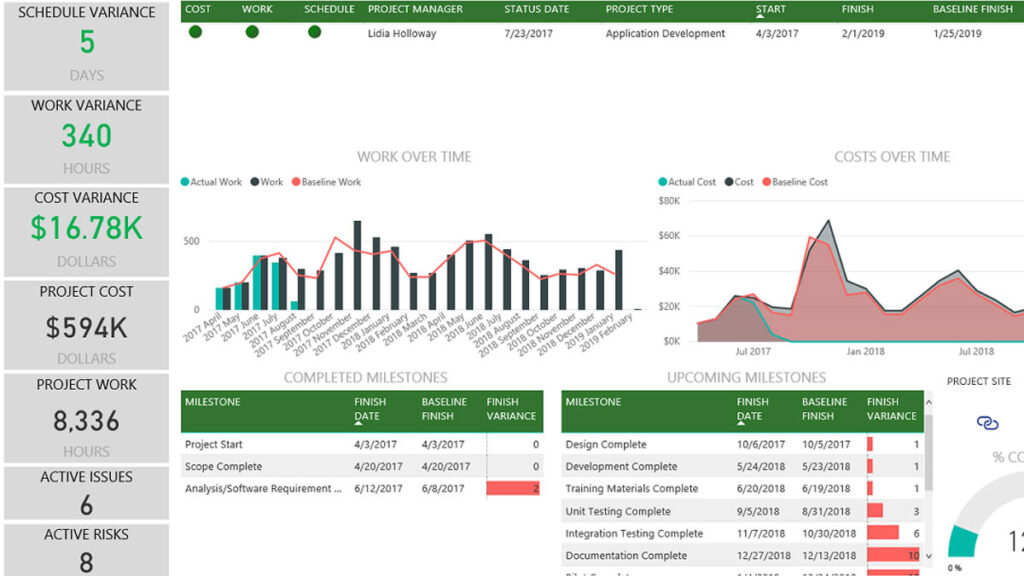Click the upcoming milestones scroll down arrow
This screenshot has width=1024, height=576.
coord(929,556)
